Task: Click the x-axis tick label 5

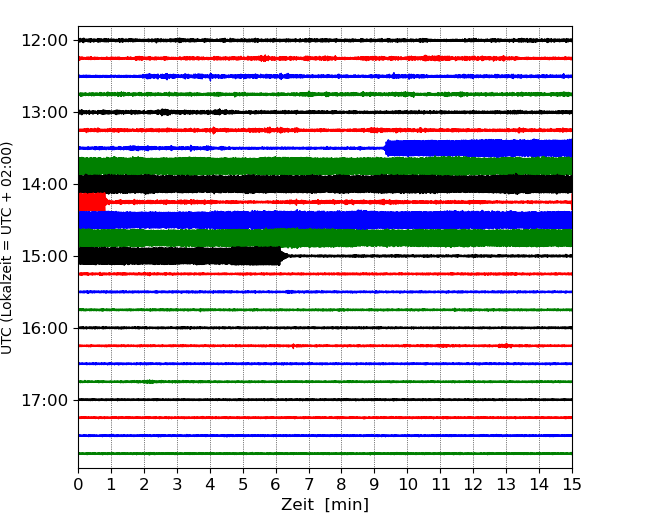Action: (x=243, y=484)
